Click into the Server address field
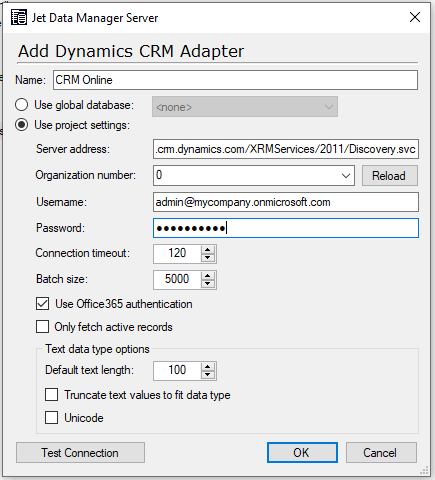The height and width of the screenshot is (480, 435). [286, 149]
